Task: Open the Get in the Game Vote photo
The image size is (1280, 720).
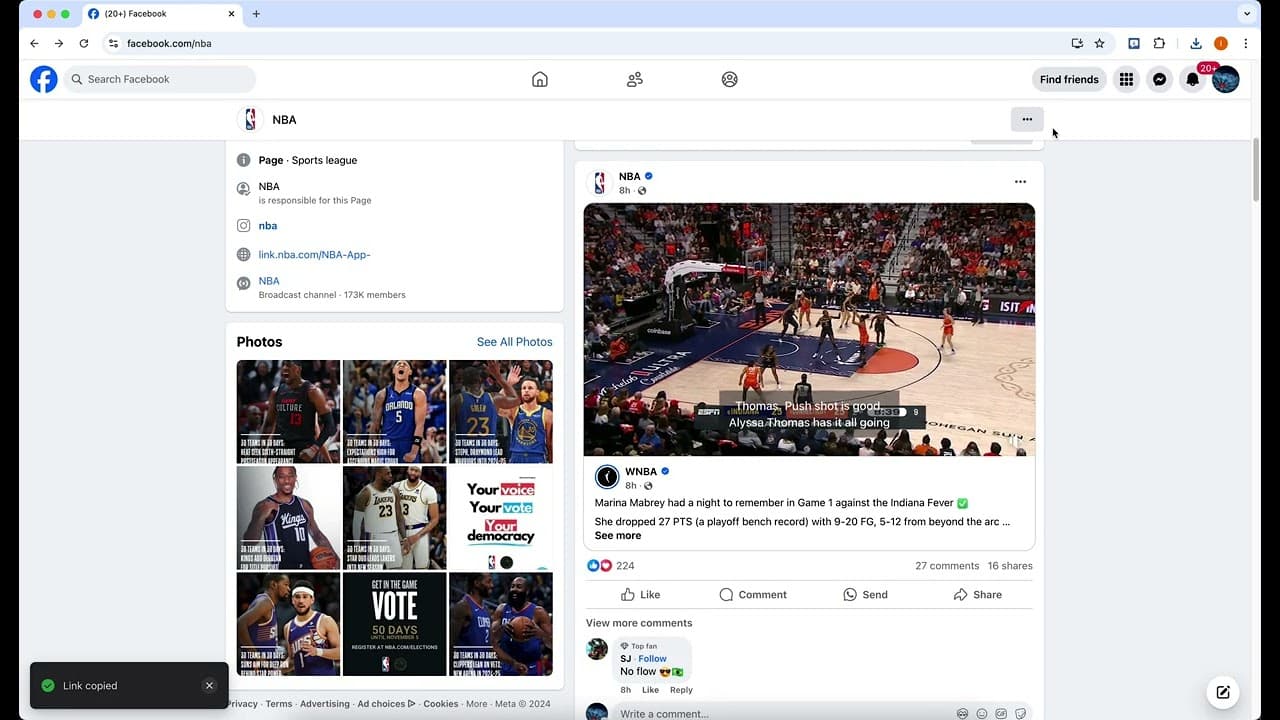Action: click(x=394, y=624)
